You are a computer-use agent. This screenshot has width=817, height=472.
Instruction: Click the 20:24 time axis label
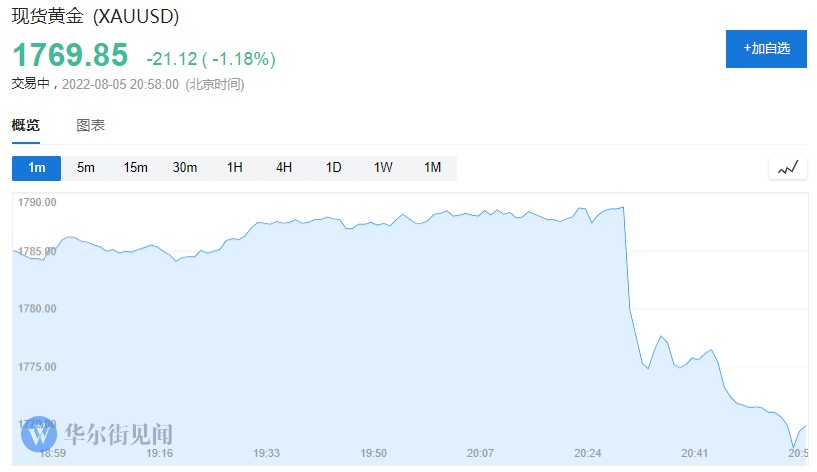[x=588, y=453]
